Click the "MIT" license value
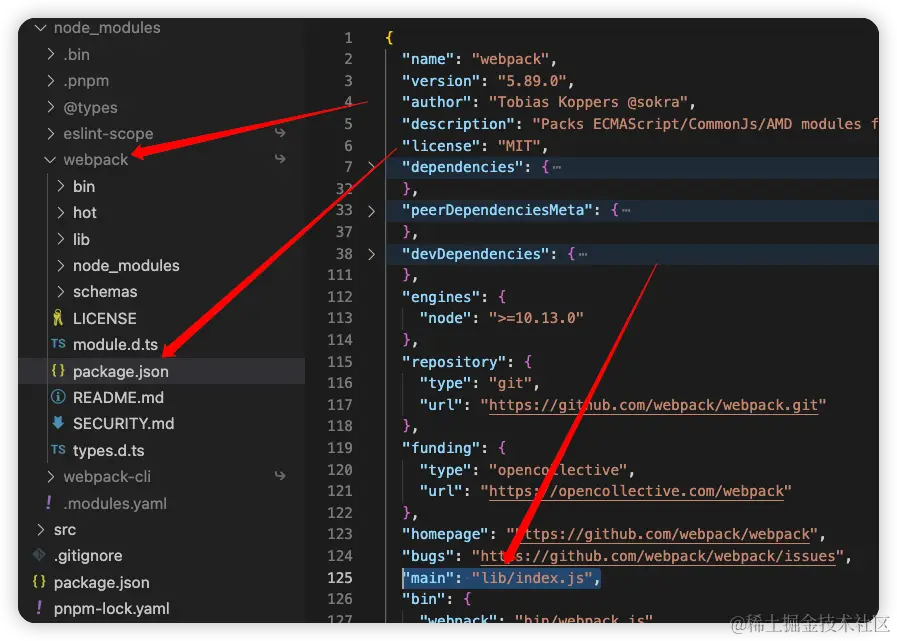The image size is (897, 641). [x=519, y=146]
